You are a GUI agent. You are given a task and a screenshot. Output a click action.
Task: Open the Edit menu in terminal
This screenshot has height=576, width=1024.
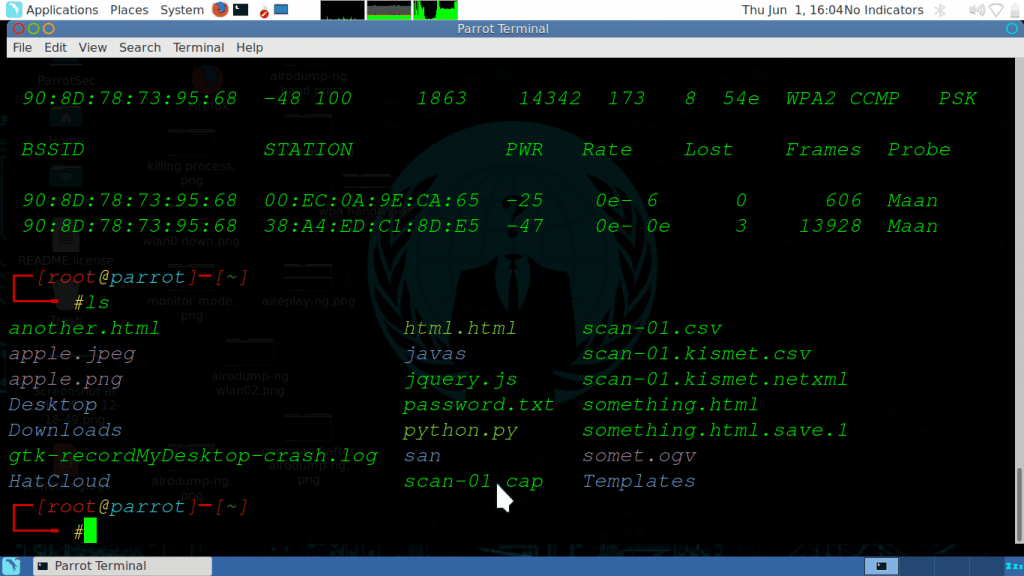[55, 47]
